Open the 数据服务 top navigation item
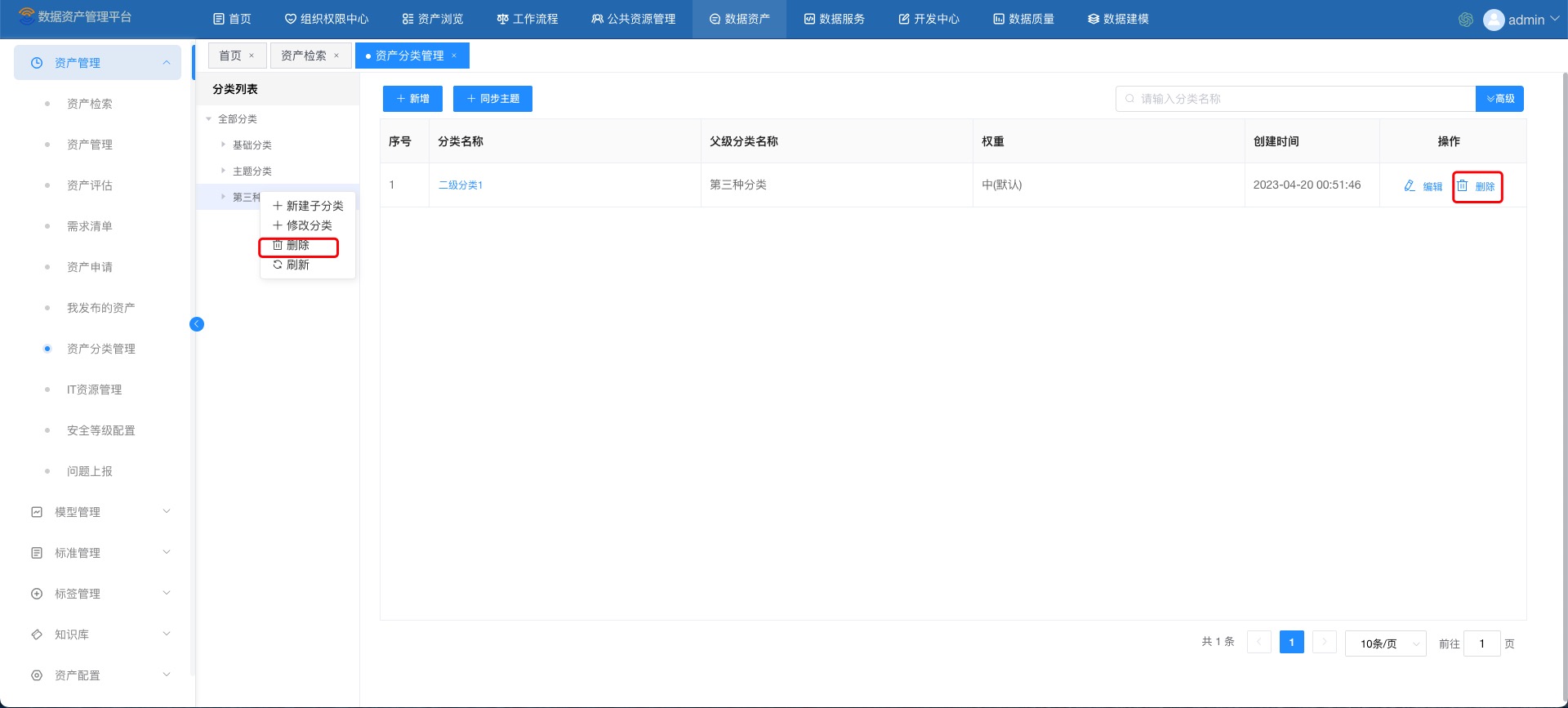 (834, 19)
